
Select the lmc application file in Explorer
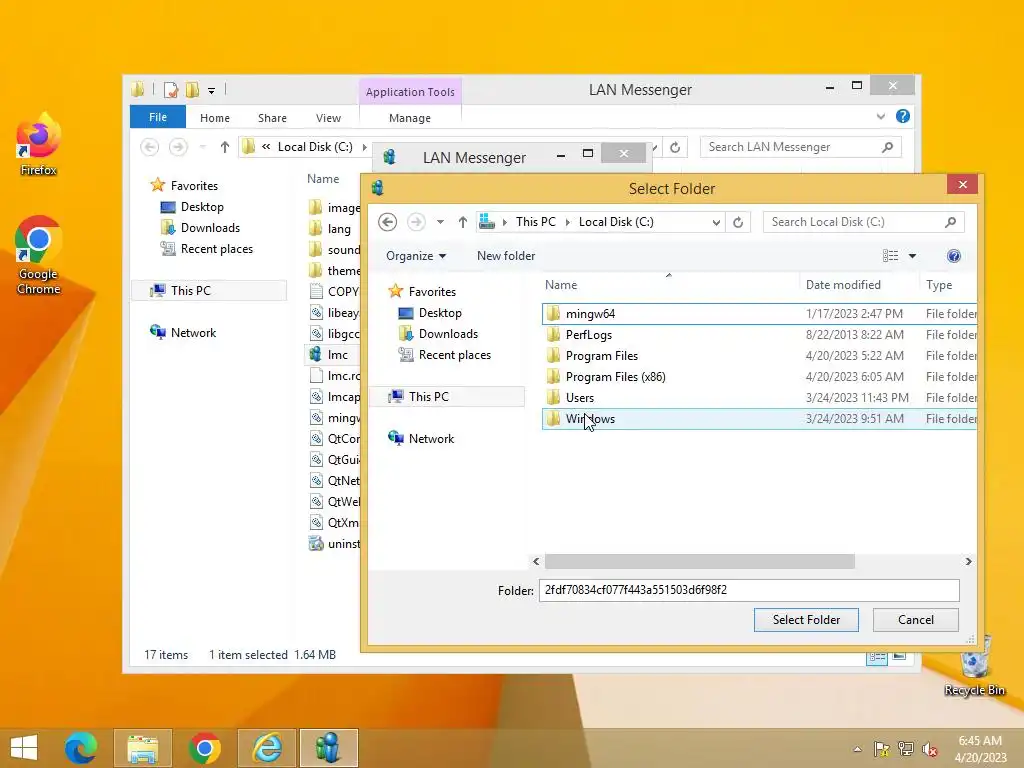click(x=333, y=355)
